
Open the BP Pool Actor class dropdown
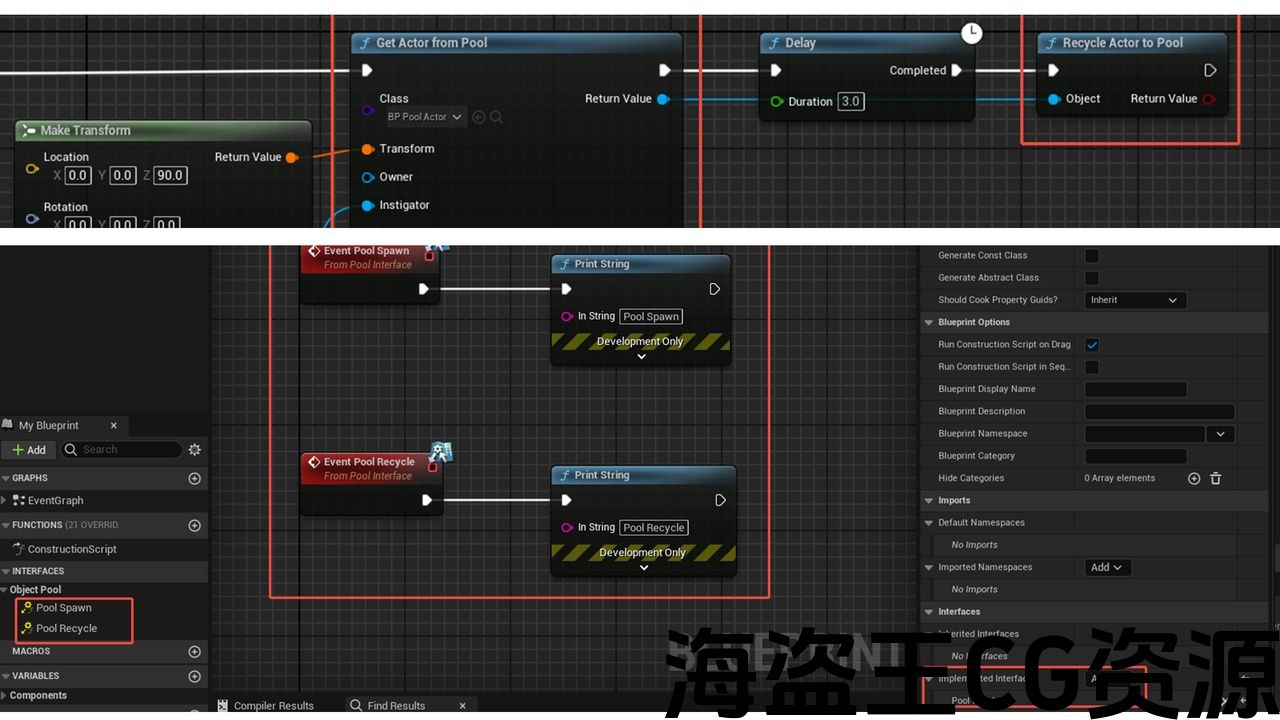pyautogui.click(x=425, y=117)
